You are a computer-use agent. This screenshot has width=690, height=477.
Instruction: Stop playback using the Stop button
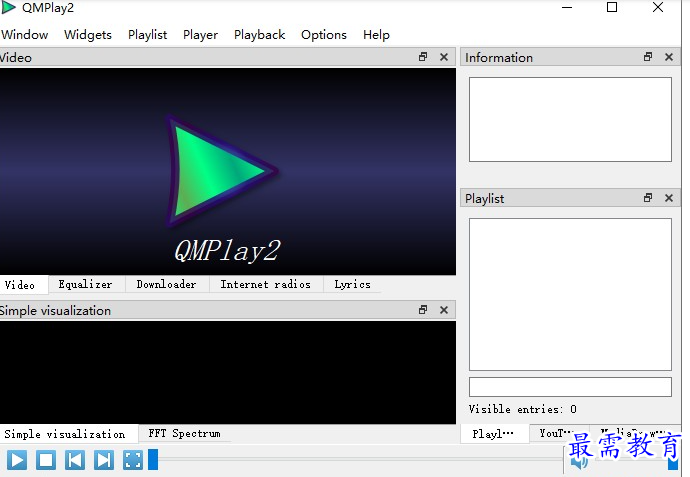click(46, 460)
